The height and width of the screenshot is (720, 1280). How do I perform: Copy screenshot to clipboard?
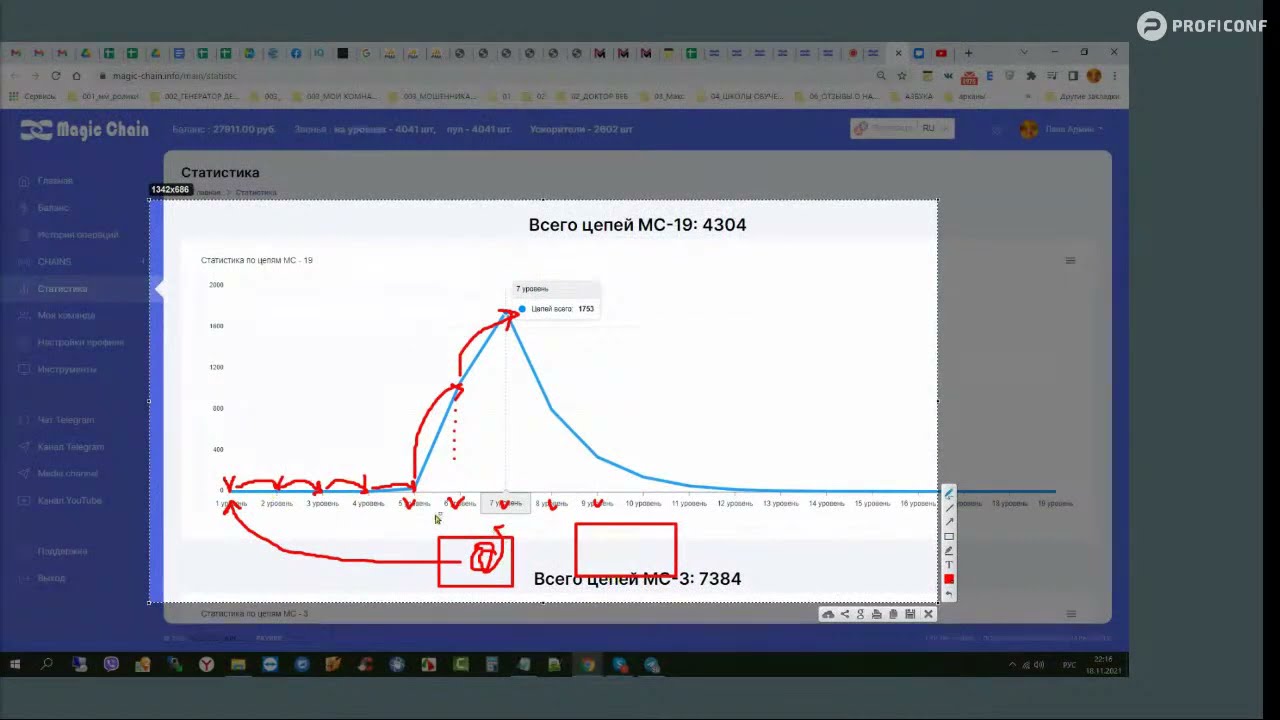click(893, 614)
